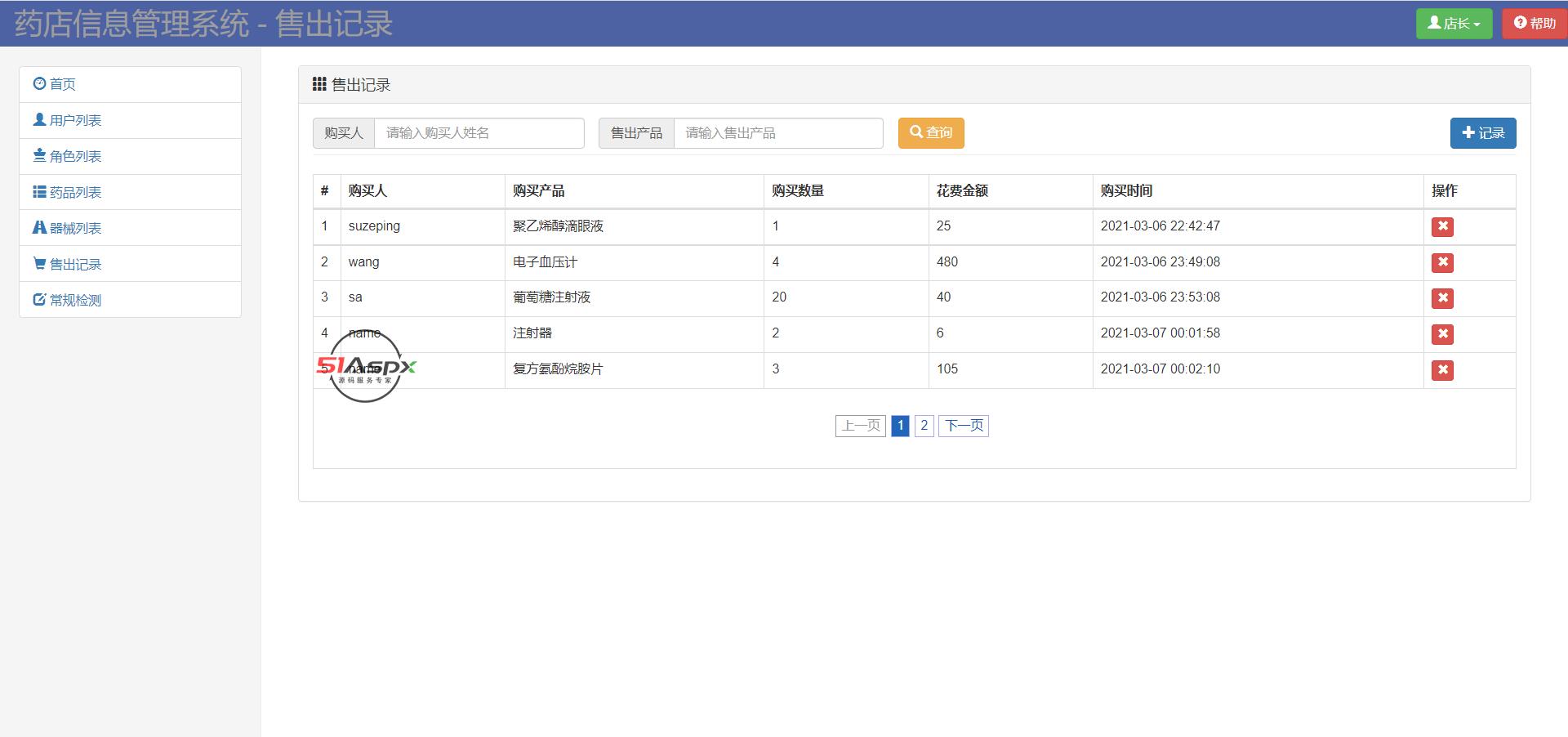
Task: Go to page 2 of results
Action: pyautogui.click(x=924, y=426)
